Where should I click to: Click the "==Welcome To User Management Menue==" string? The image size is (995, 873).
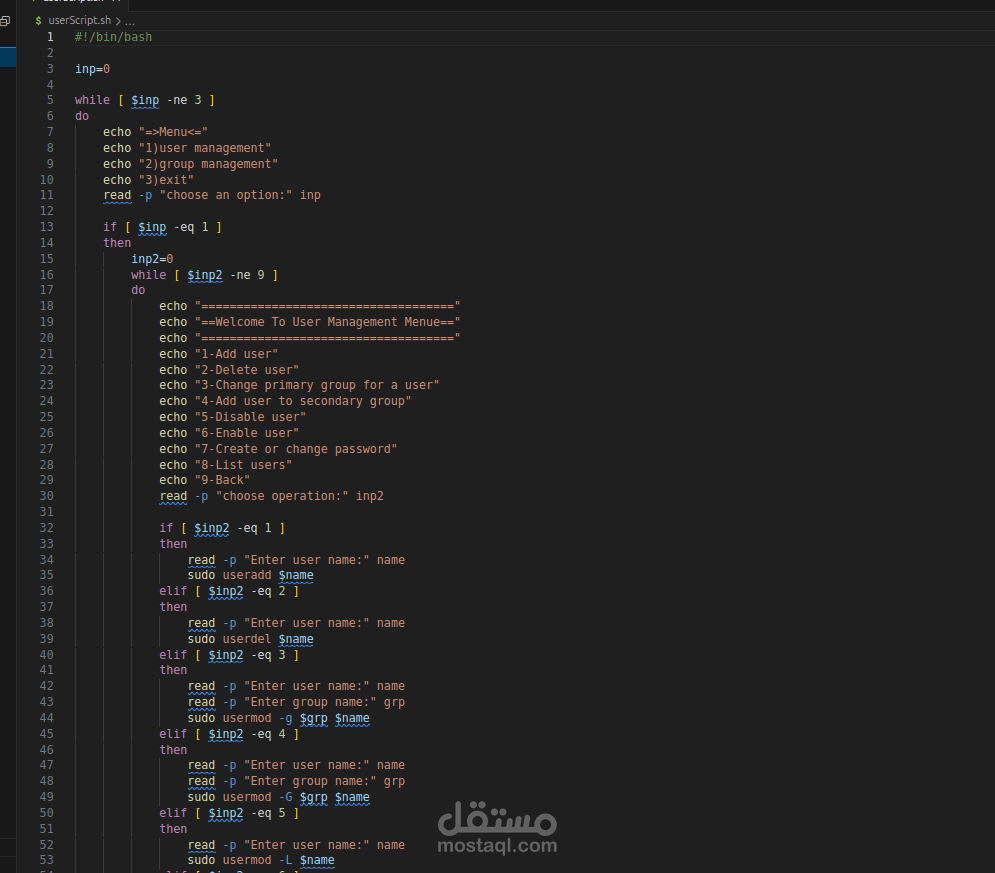click(x=327, y=322)
